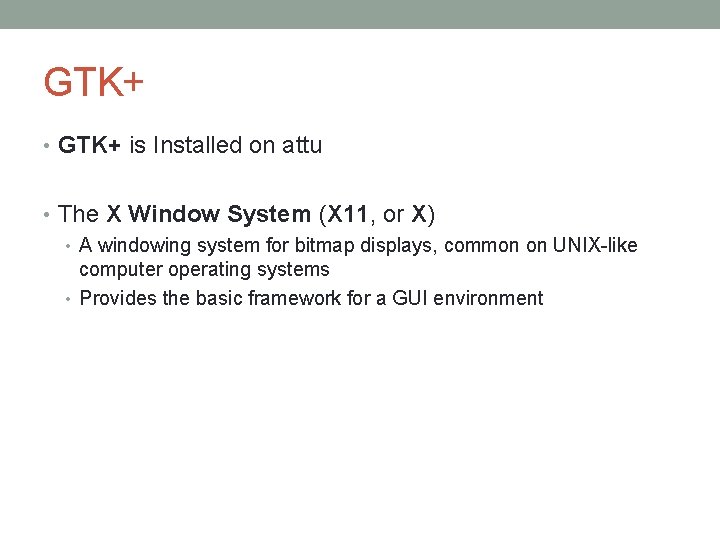Click the sub-bullet dot before 'Provides the basic'
This screenshot has height=540, width=720.
68,299
